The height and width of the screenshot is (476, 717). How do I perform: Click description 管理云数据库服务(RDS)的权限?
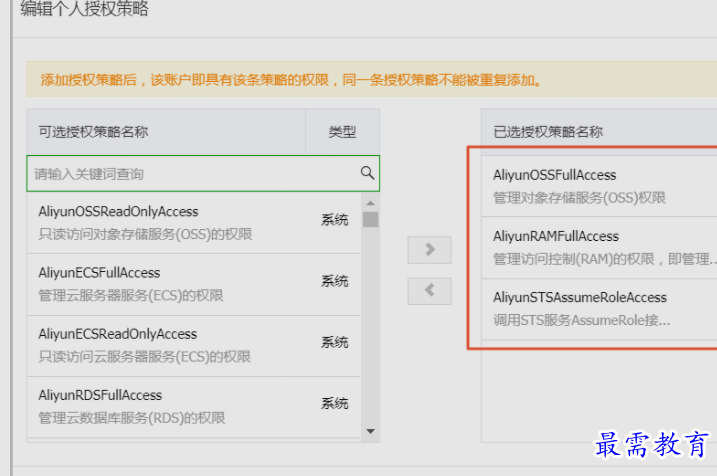[x=132, y=418]
